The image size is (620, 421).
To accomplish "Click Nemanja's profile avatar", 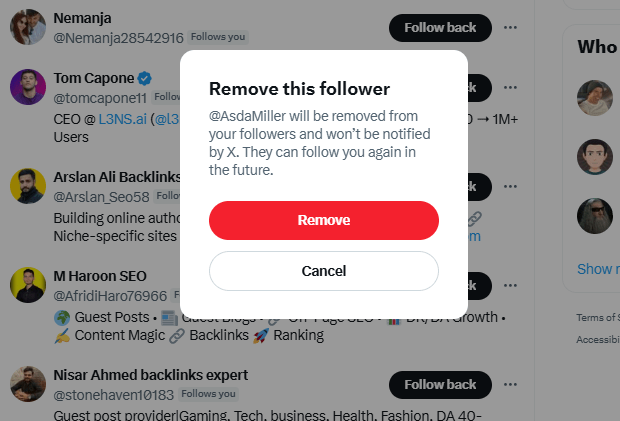I will click(27, 27).
